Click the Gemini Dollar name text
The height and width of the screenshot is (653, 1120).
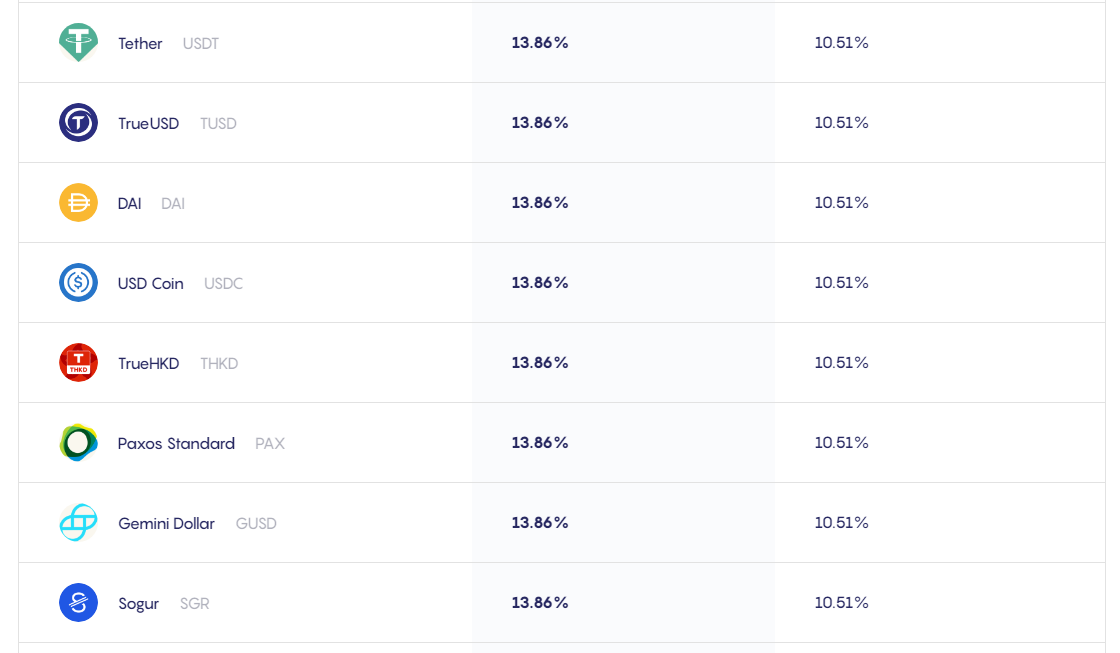point(166,524)
